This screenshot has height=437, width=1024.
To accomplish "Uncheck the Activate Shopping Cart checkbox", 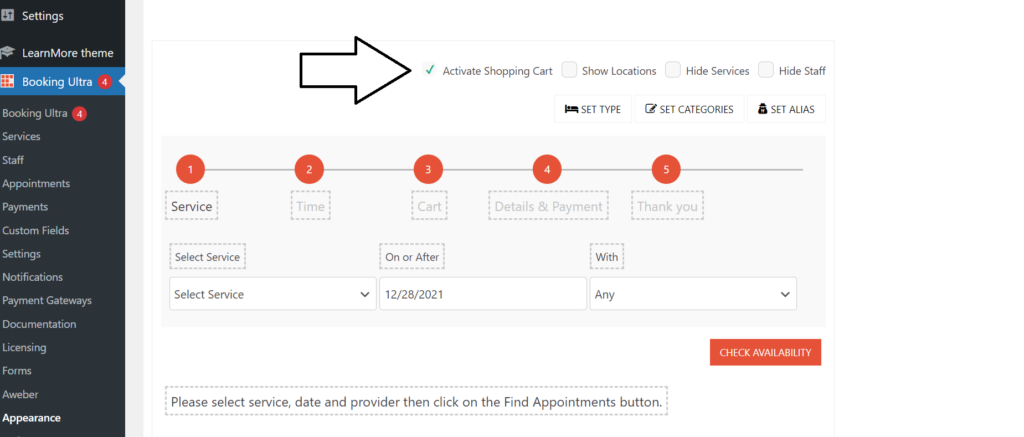I will point(429,70).
